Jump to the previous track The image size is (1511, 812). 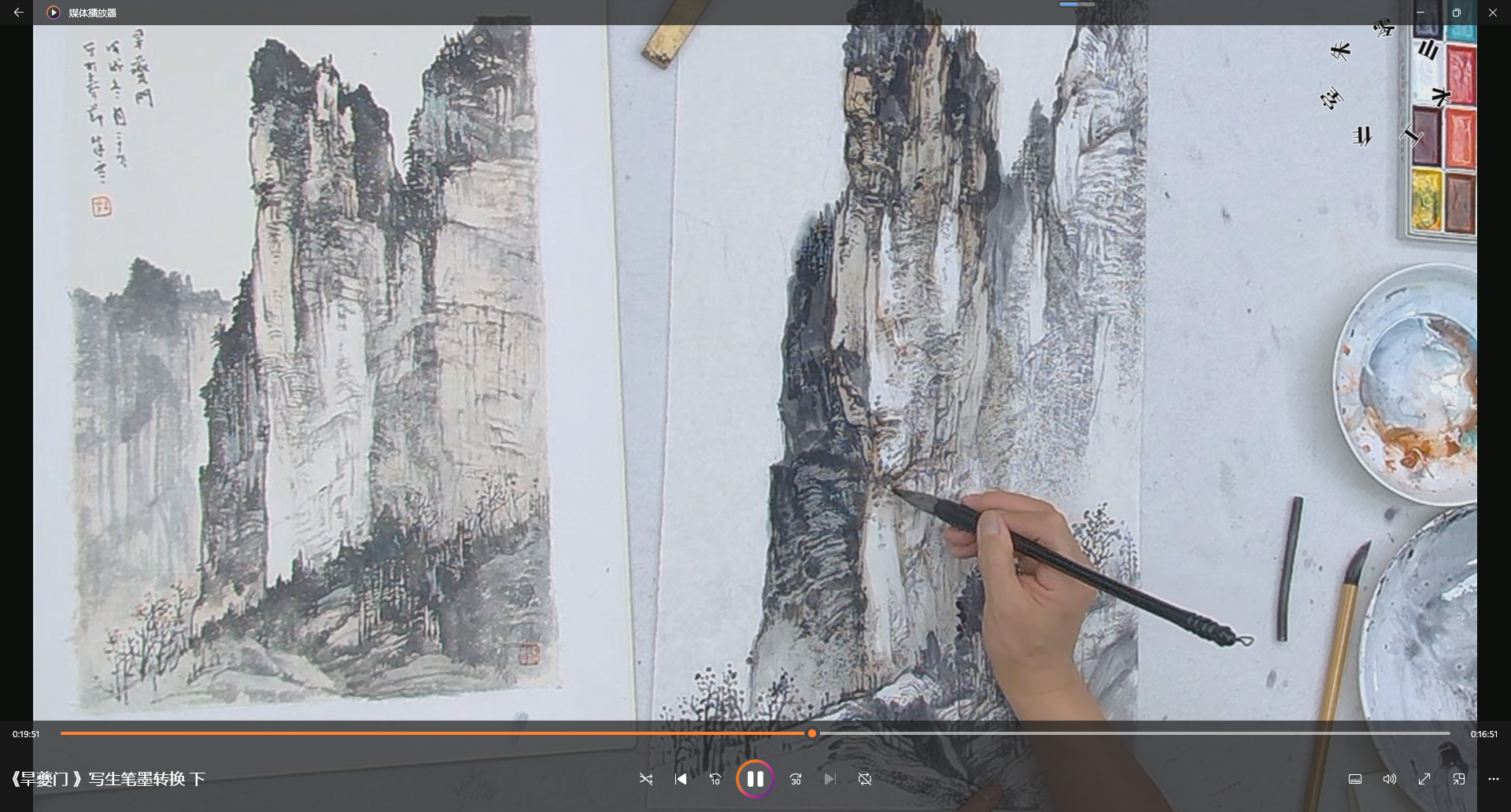click(x=681, y=779)
